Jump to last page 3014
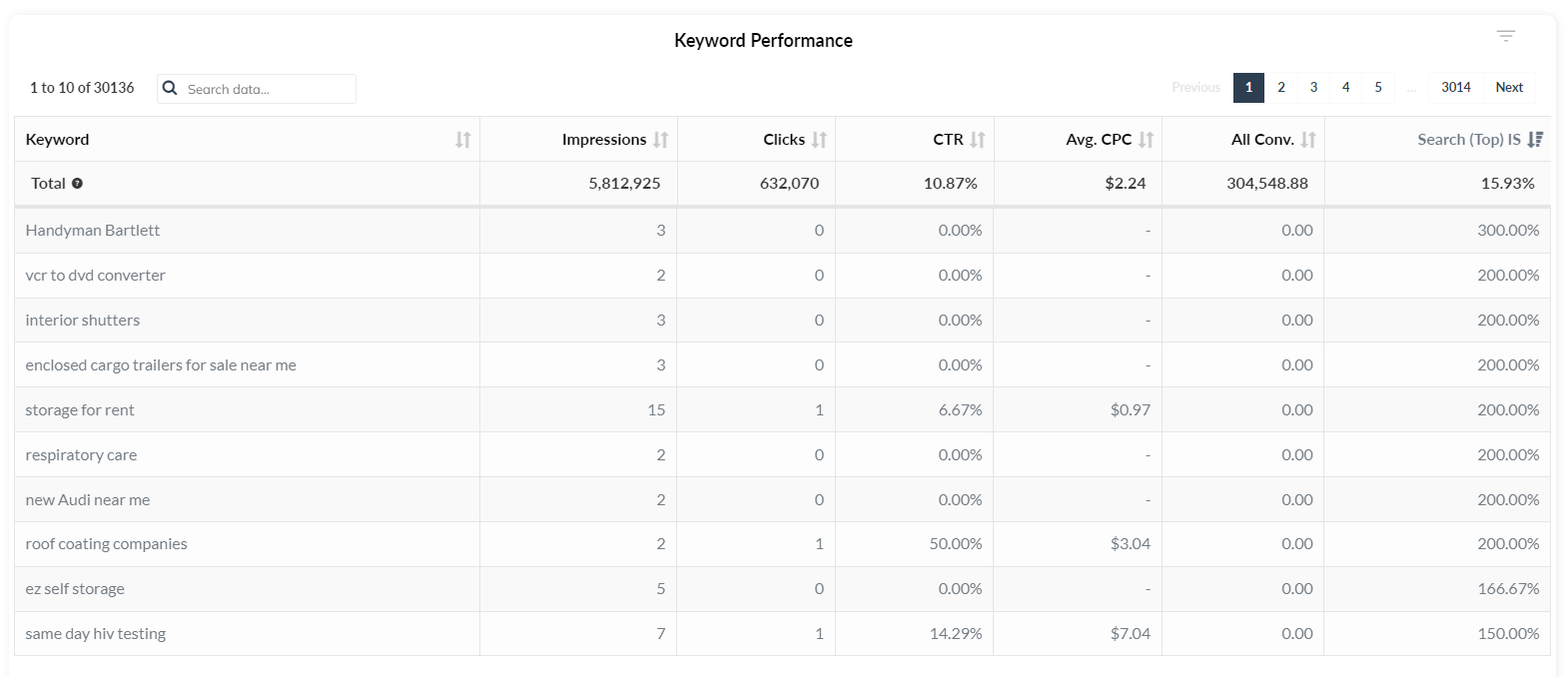 pyautogui.click(x=1455, y=88)
